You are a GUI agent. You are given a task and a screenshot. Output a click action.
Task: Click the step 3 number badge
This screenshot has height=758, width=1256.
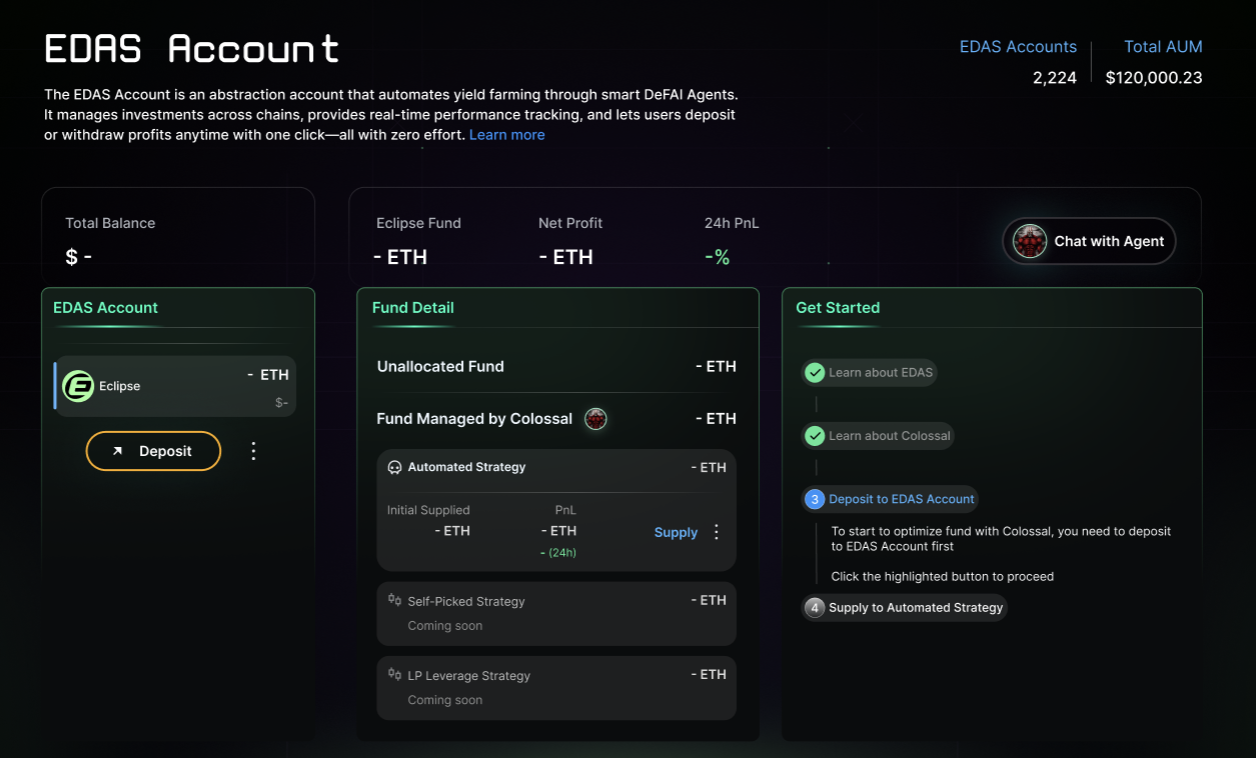coord(815,499)
